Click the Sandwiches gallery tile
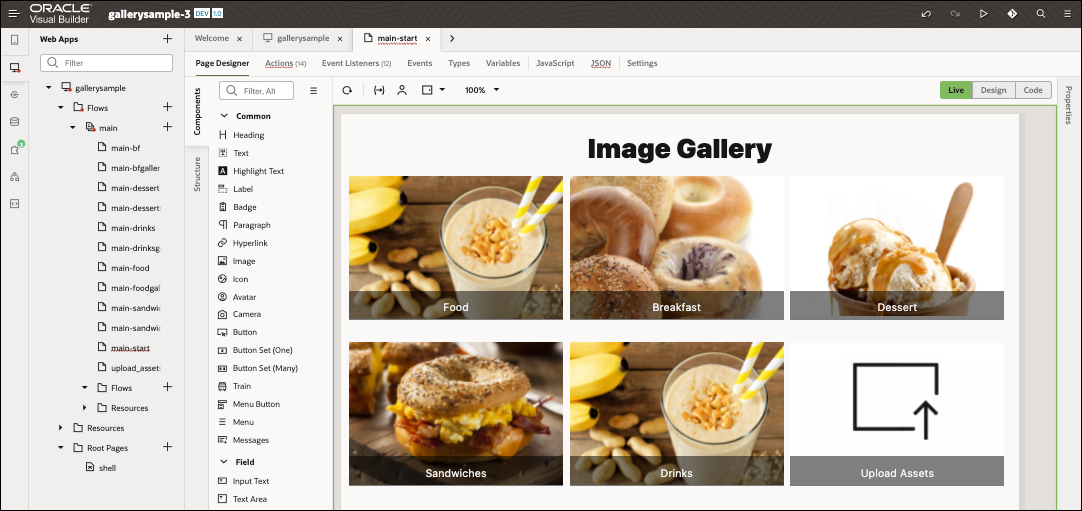 [455, 414]
